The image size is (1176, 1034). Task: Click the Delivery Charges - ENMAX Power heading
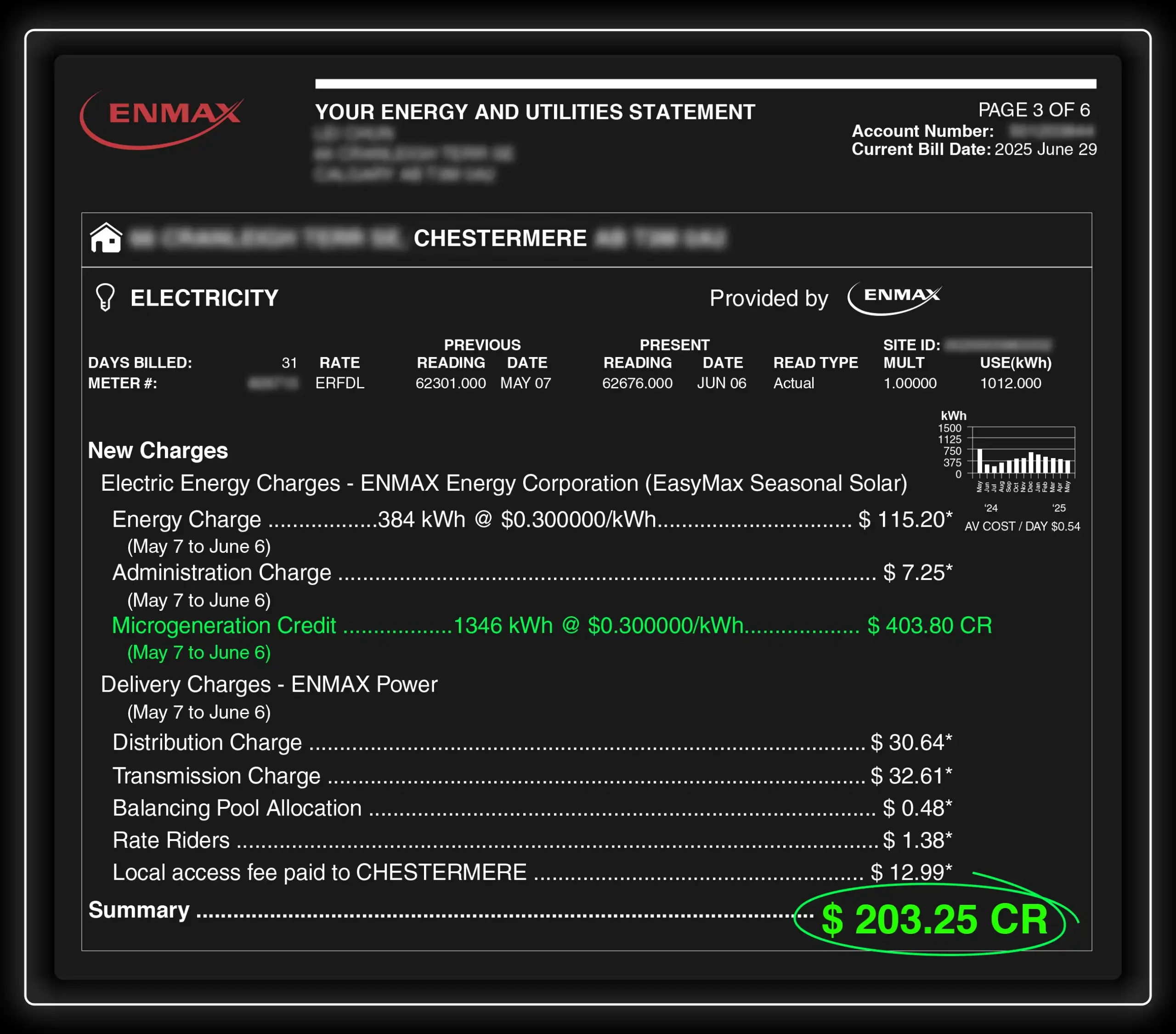pyautogui.click(x=269, y=684)
